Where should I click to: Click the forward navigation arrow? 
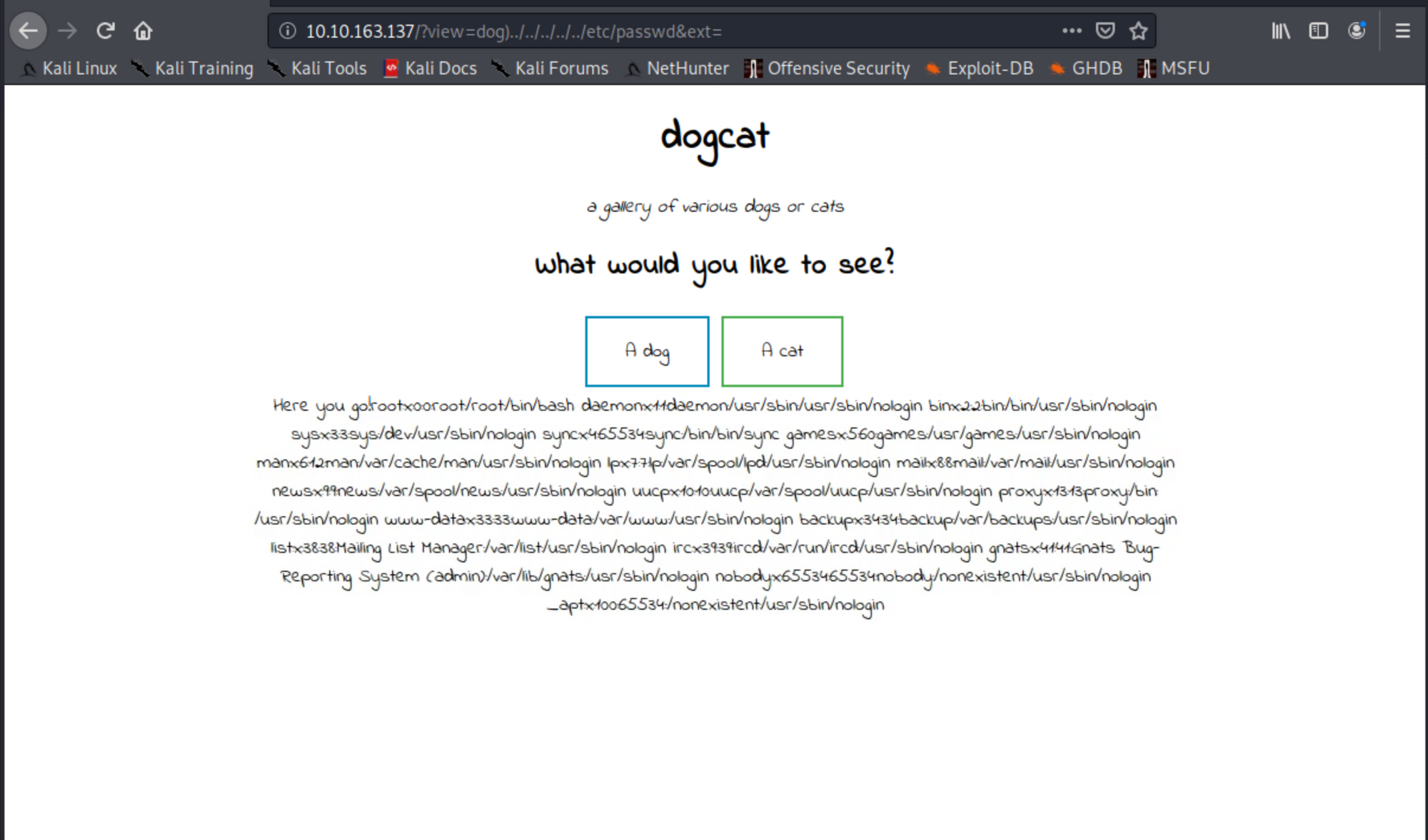coord(67,31)
